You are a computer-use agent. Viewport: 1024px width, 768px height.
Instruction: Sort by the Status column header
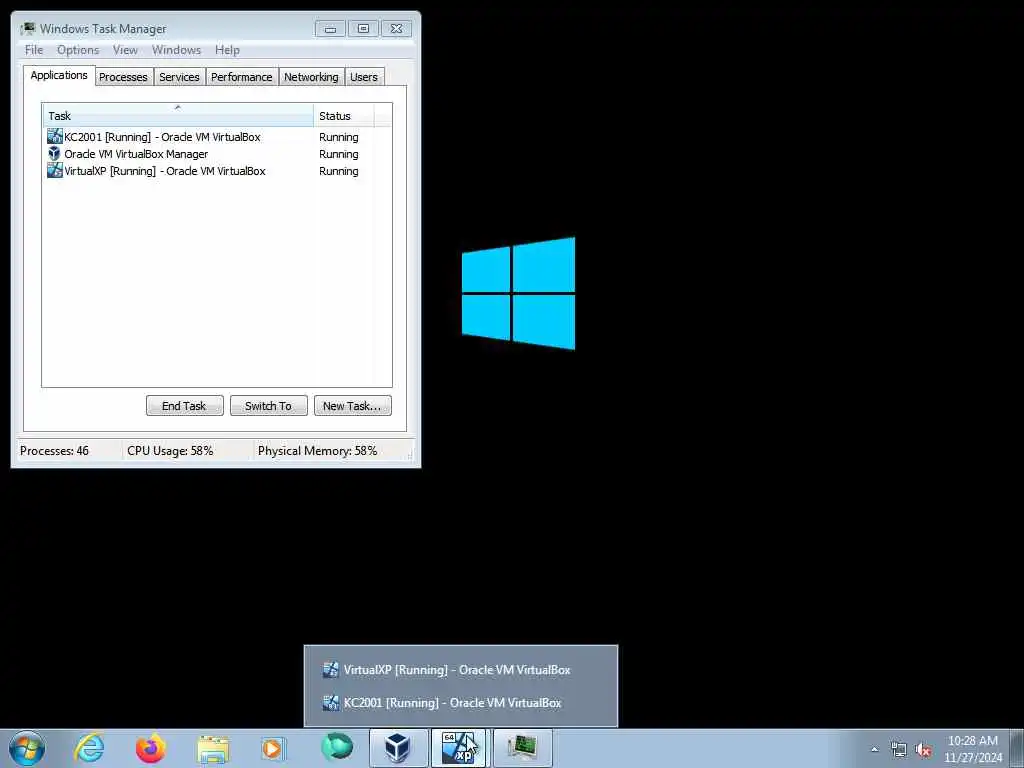(344, 116)
